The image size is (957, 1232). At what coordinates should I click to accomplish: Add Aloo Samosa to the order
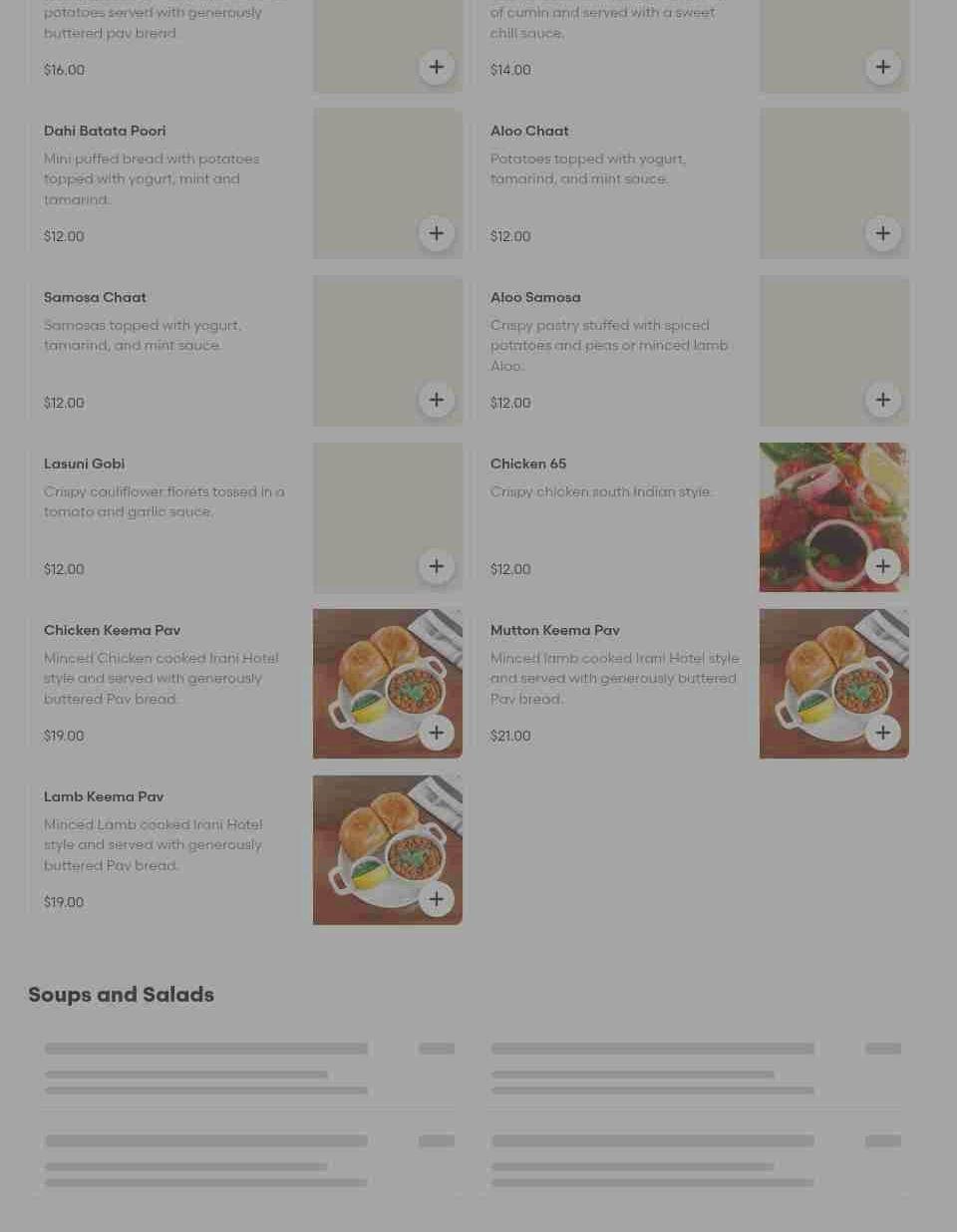pos(883,400)
